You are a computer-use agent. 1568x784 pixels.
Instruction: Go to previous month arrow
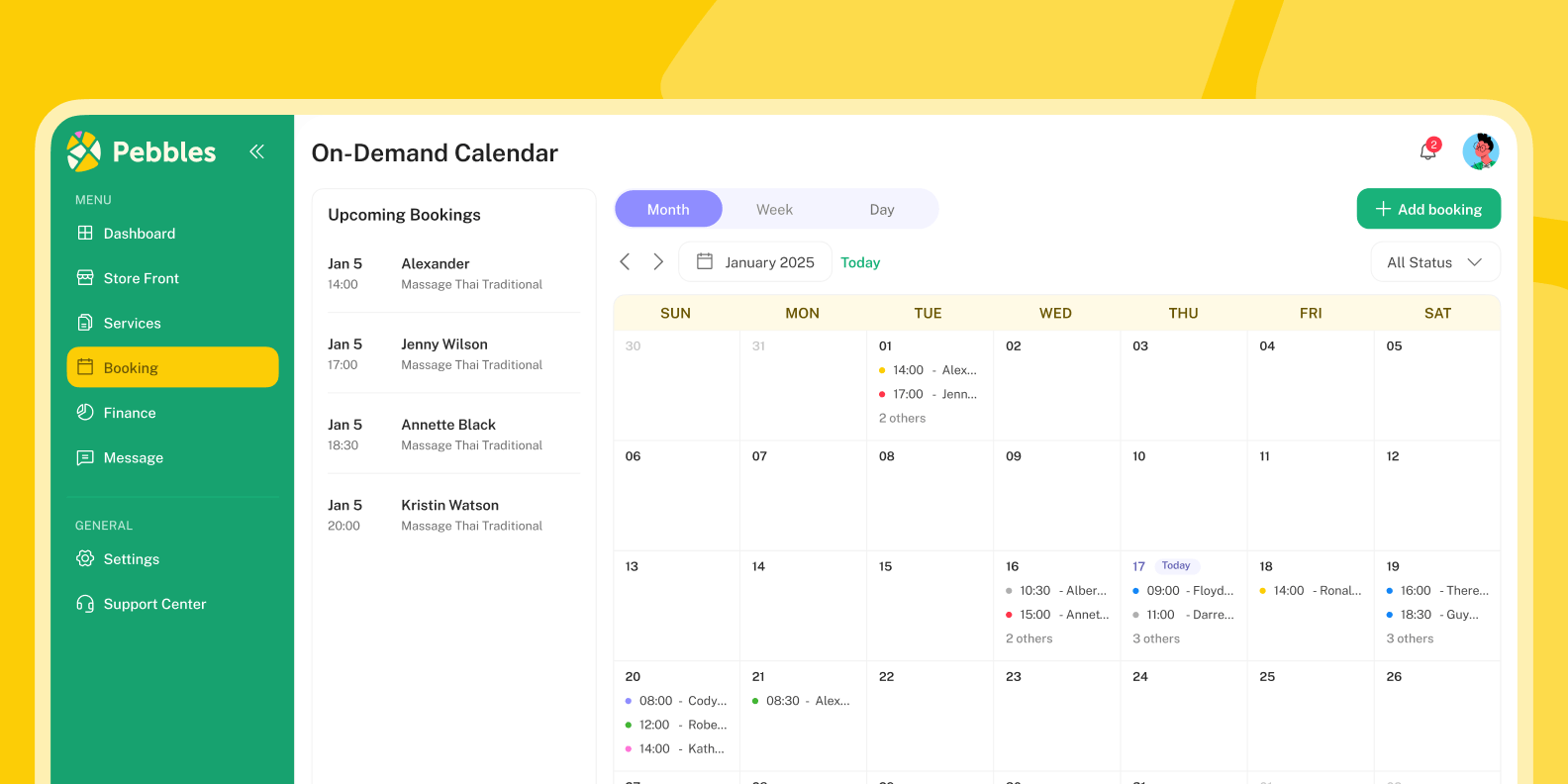tap(625, 262)
